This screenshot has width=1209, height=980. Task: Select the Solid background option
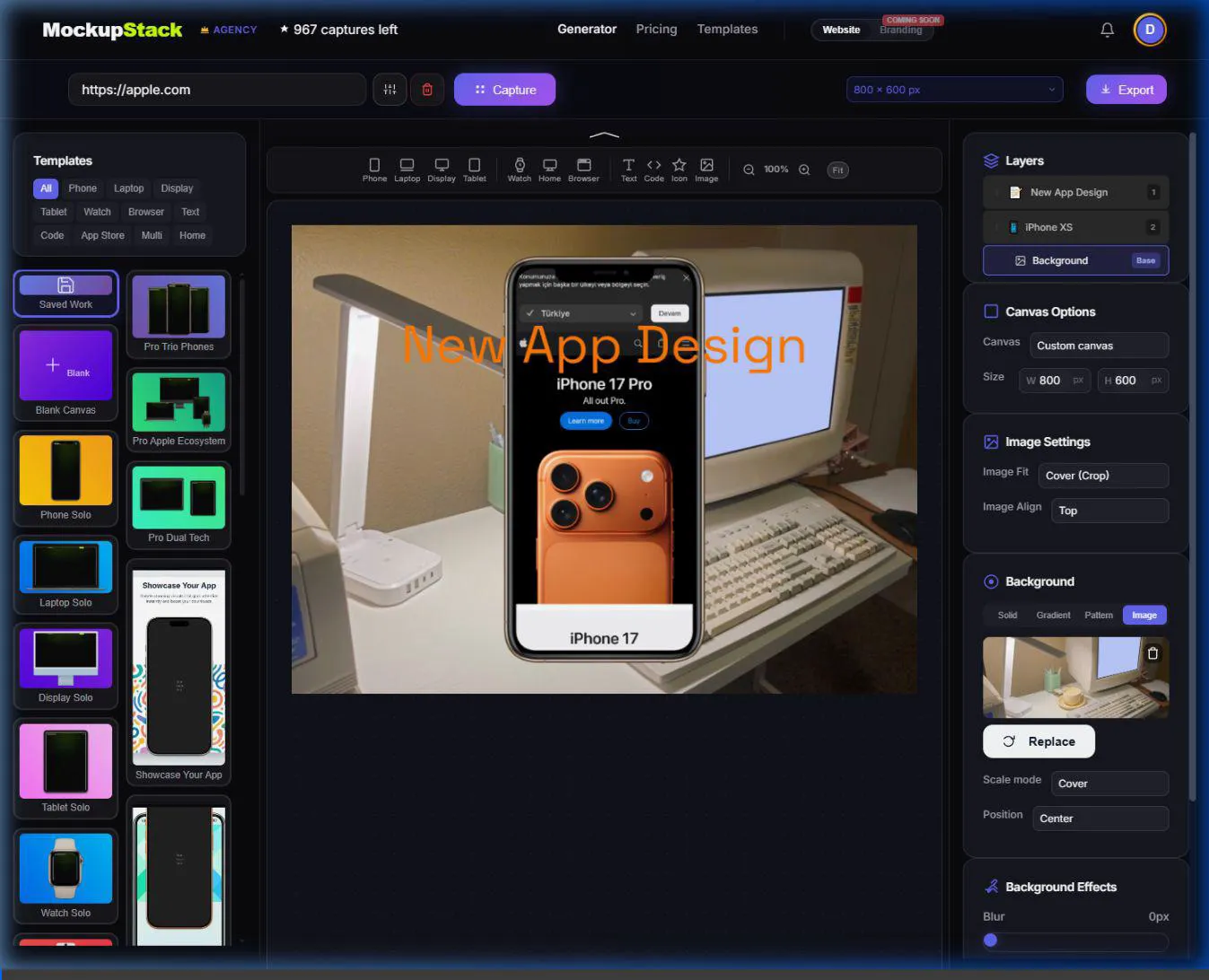(x=1007, y=615)
